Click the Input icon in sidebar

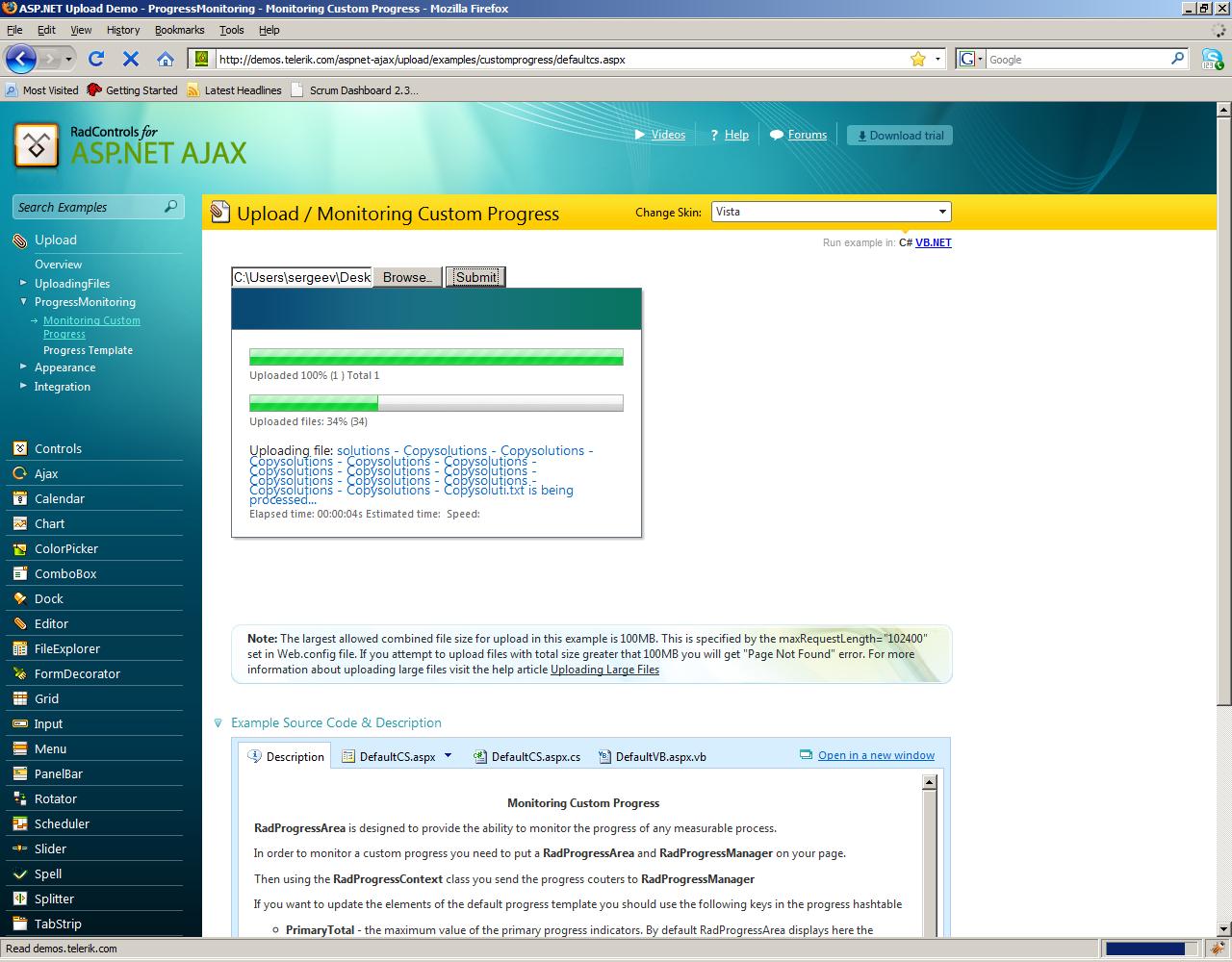pyautogui.click(x=19, y=723)
